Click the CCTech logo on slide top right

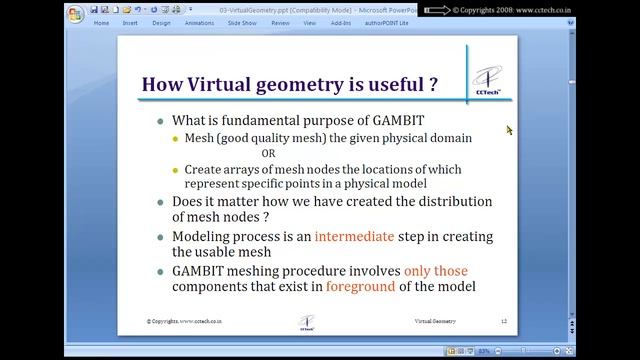pos(487,80)
